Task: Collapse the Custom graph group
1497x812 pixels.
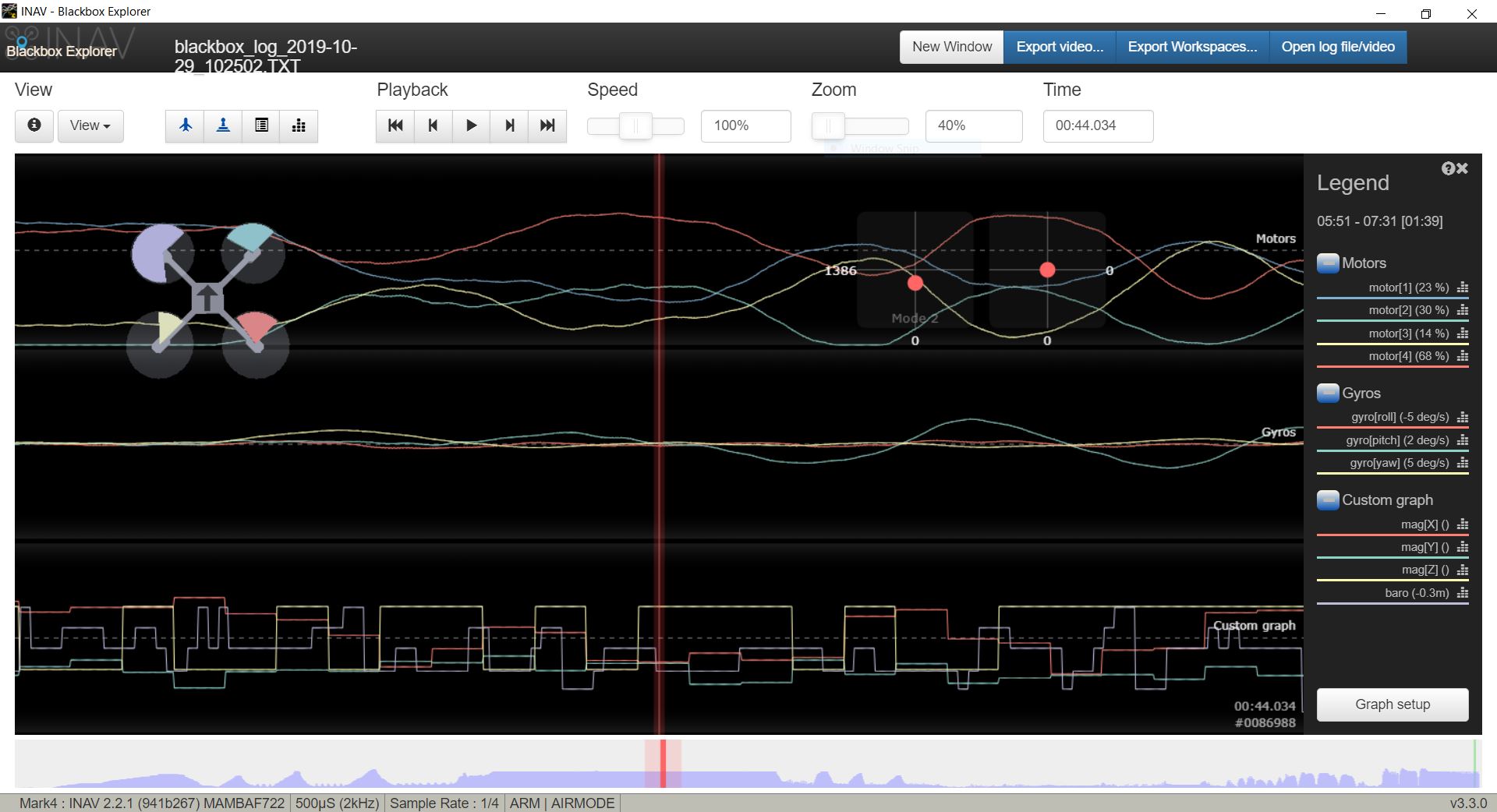Action: click(1328, 500)
